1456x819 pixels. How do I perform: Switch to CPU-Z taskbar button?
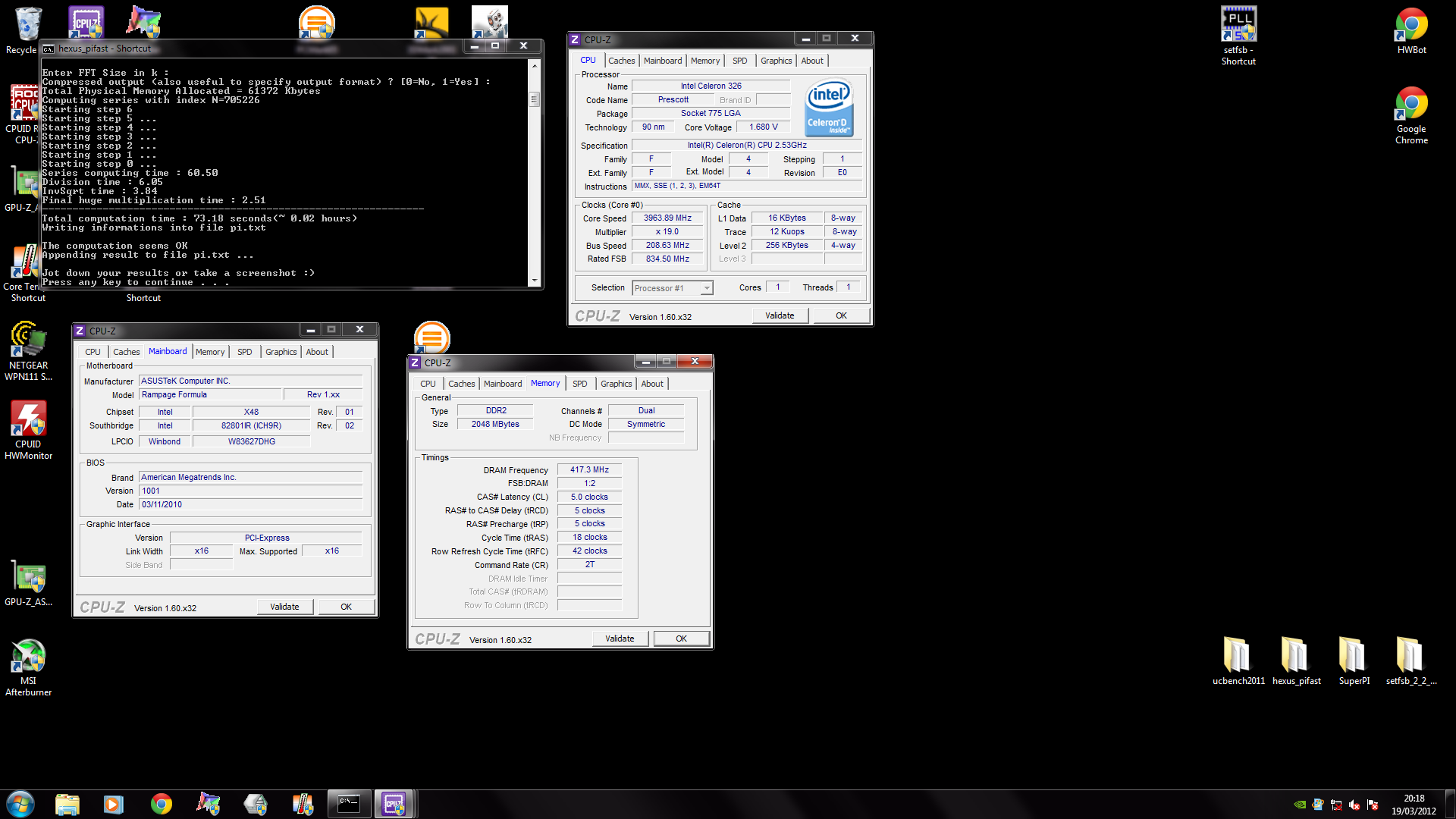point(394,804)
